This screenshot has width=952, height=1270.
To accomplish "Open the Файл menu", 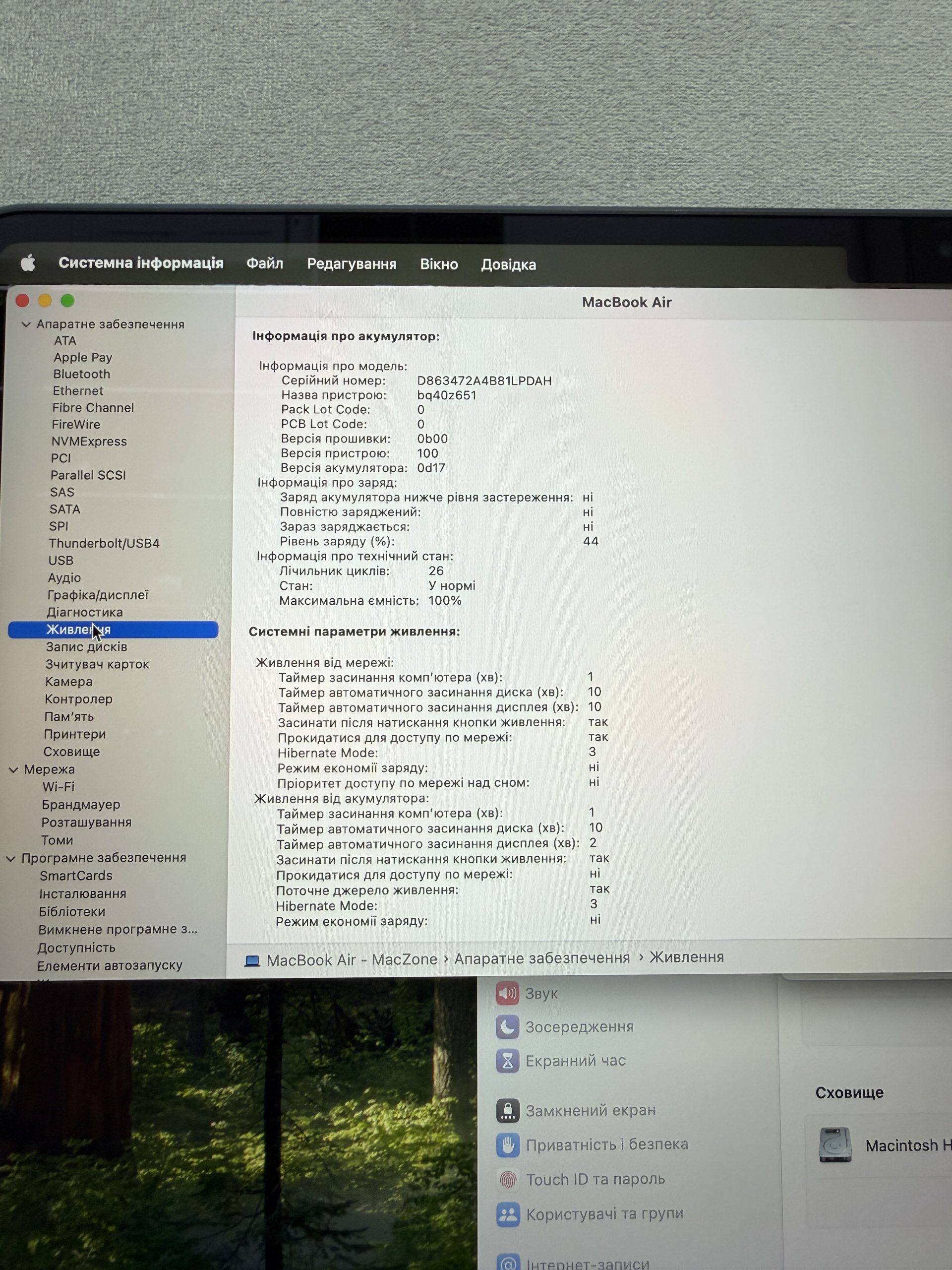I will [x=265, y=263].
